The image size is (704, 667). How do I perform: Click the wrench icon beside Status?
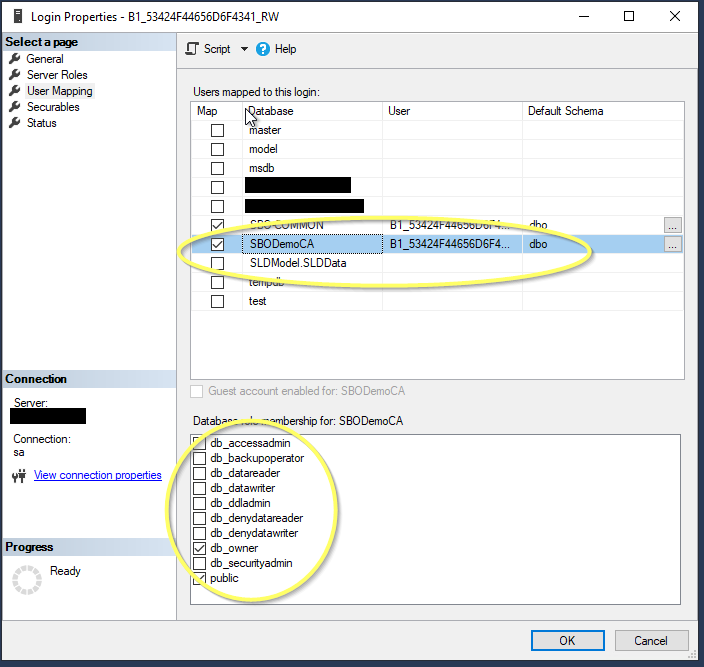coord(15,123)
